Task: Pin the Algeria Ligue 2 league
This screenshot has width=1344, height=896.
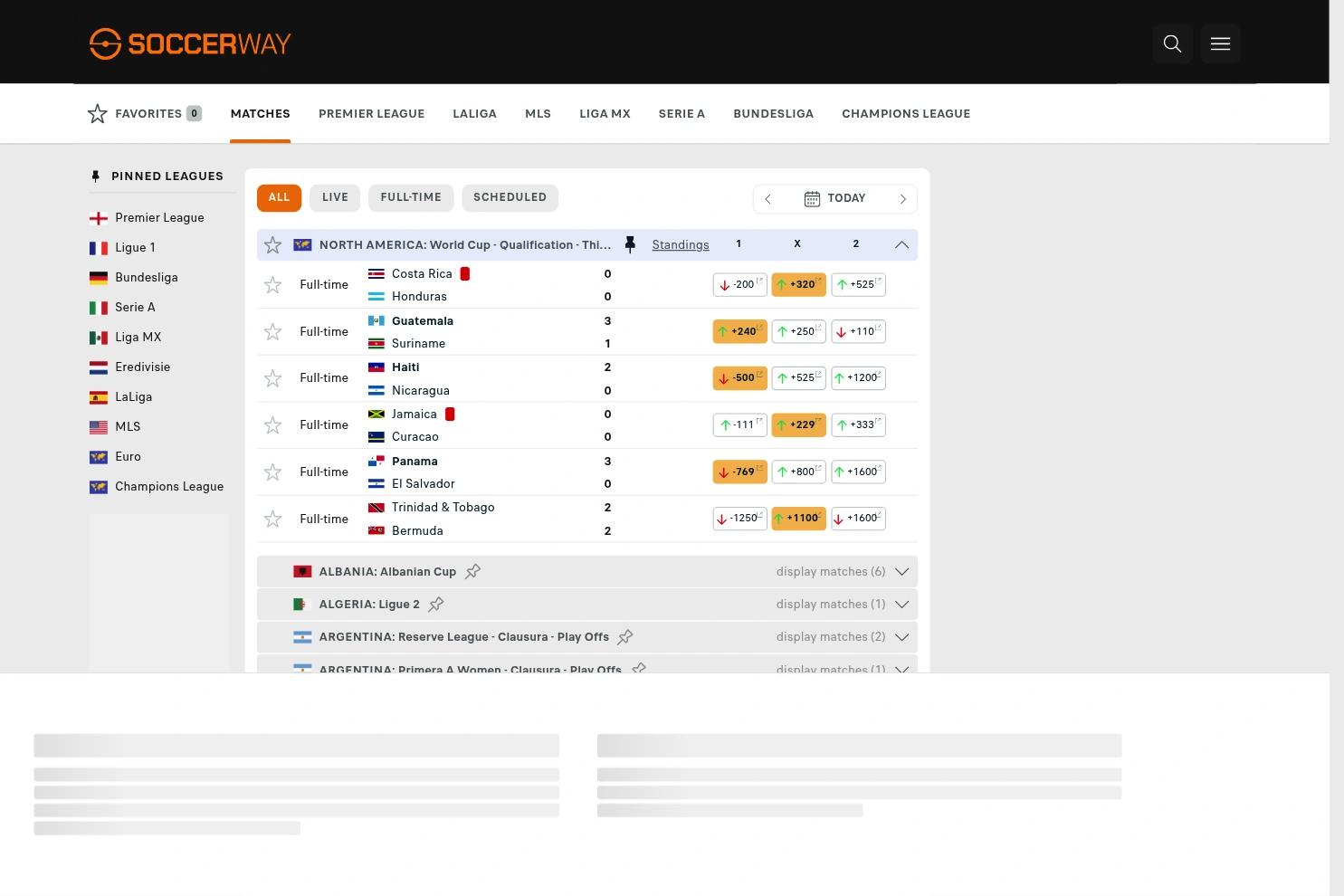Action: pos(436,604)
